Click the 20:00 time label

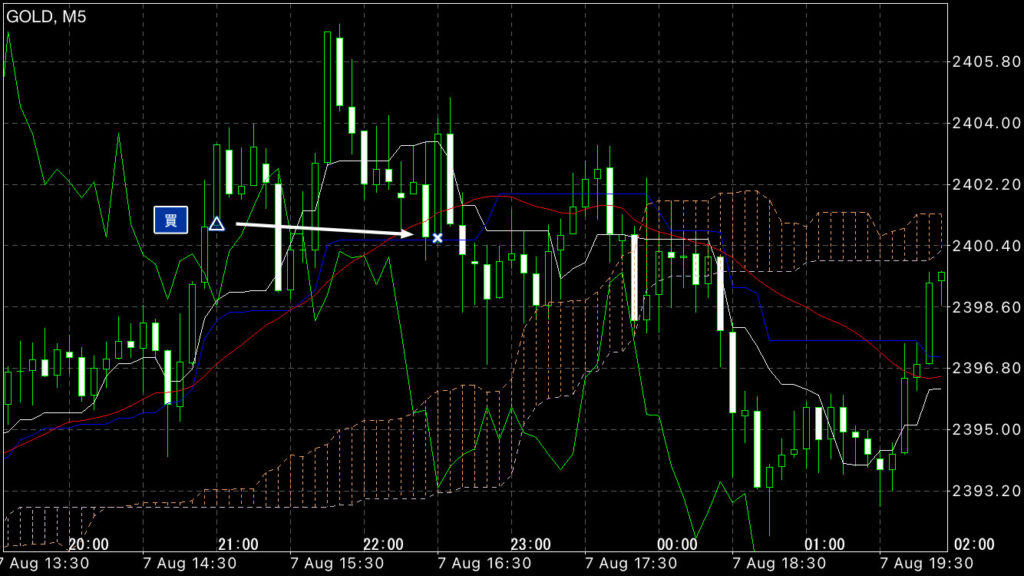tap(88, 544)
